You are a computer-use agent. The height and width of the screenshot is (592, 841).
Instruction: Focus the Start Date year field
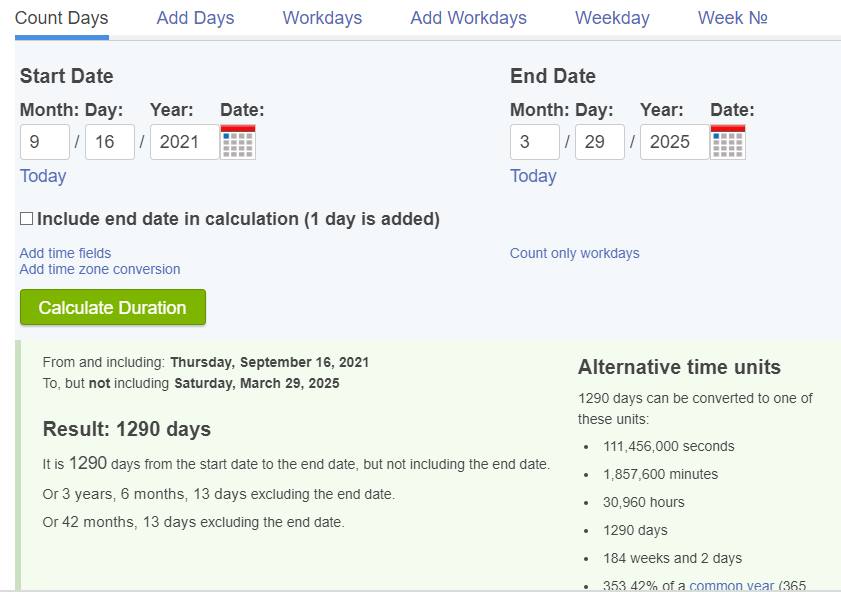click(x=184, y=142)
